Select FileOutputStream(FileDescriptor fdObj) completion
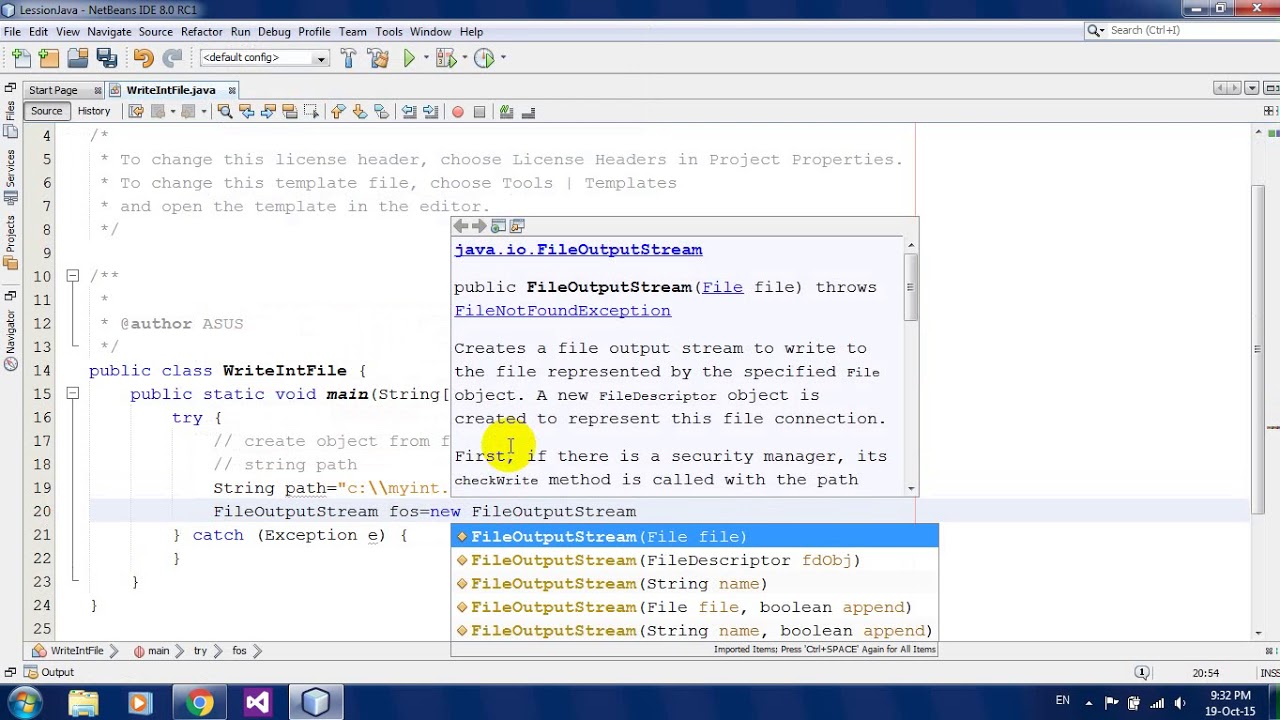 coord(694,560)
